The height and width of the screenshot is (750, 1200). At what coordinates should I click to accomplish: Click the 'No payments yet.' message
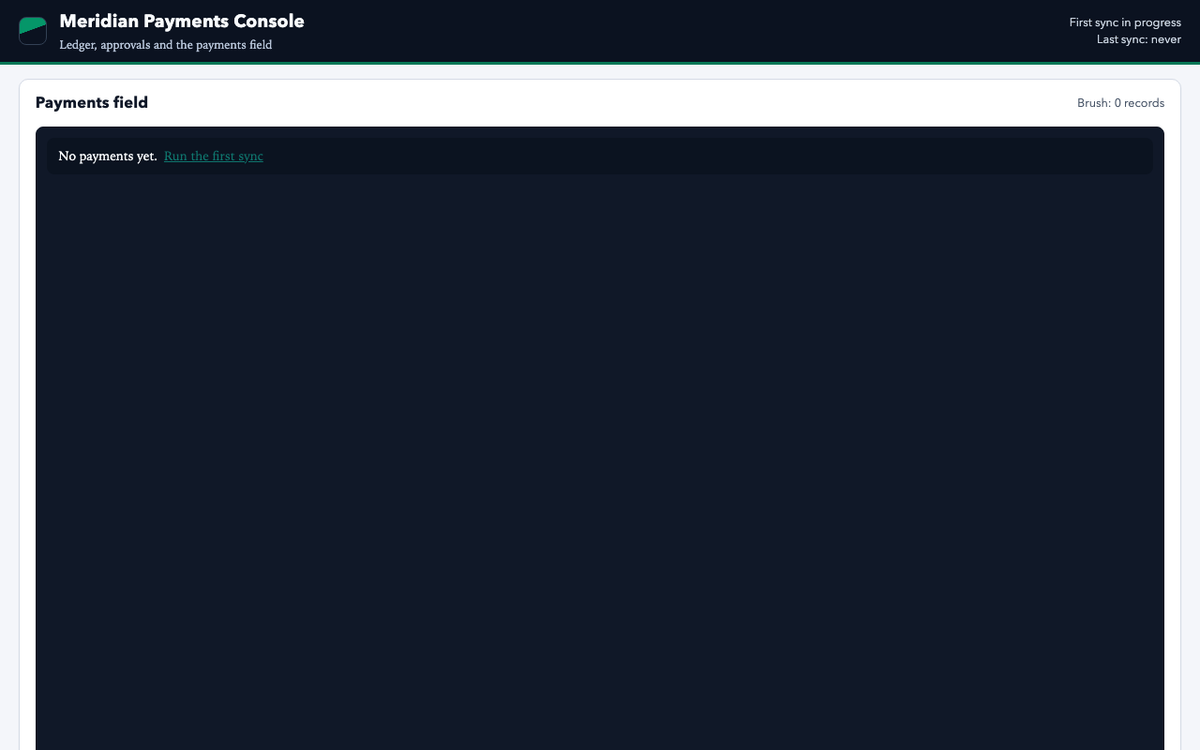coord(108,156)
